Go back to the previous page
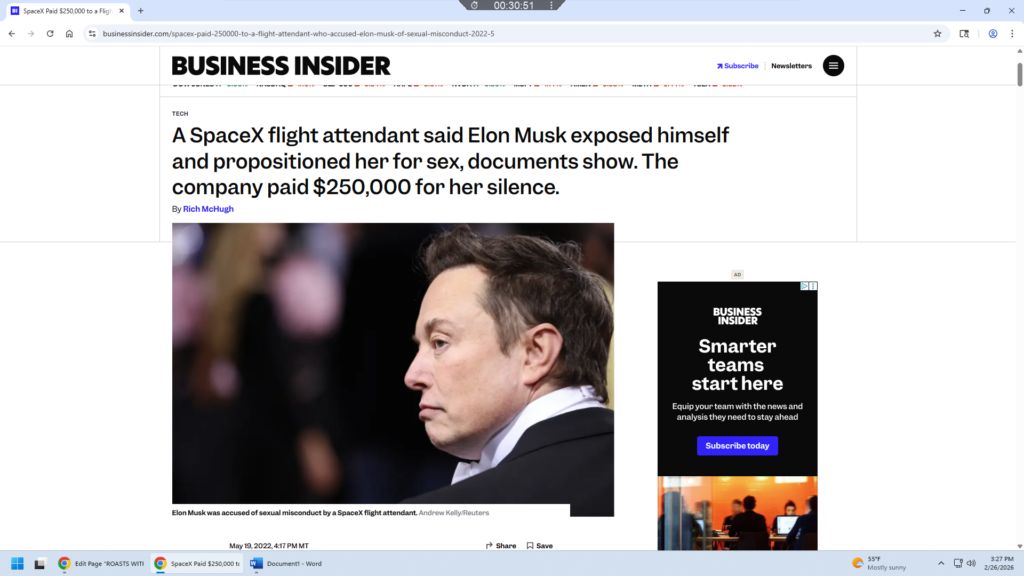The image size is (1024, 576). (12, 33)
